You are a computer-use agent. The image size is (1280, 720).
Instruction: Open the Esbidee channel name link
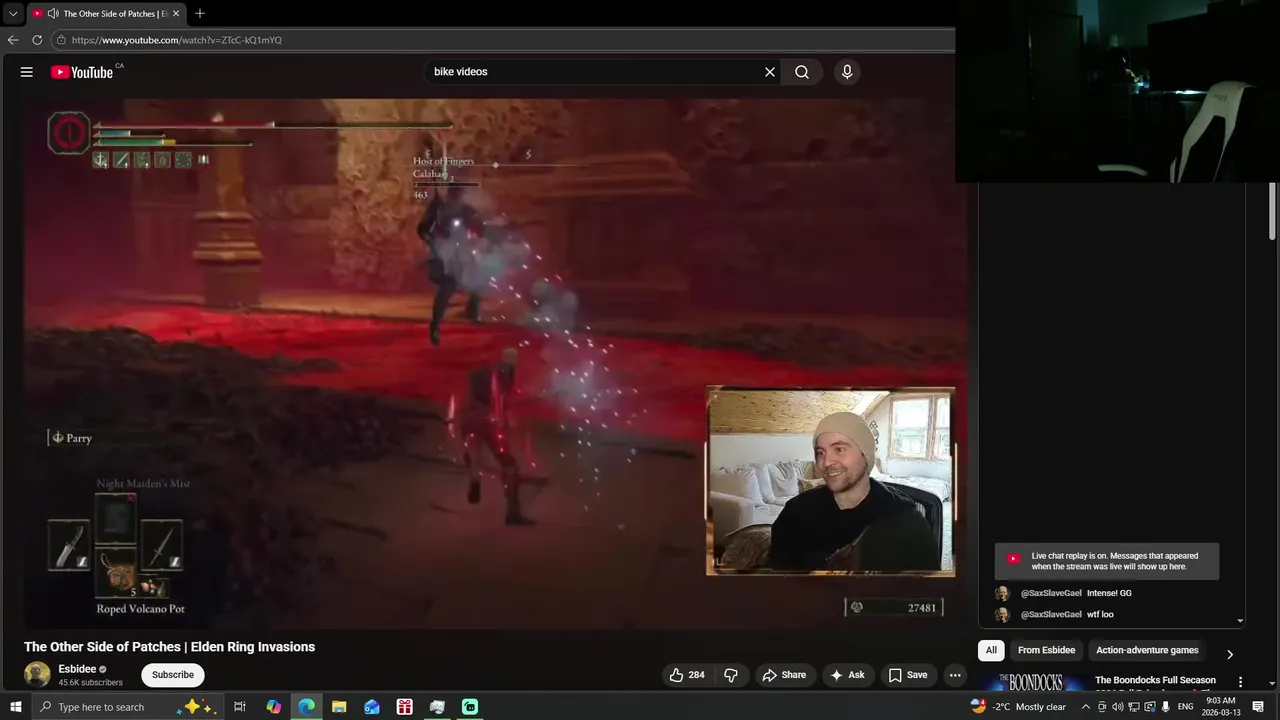tap(77, 669)
